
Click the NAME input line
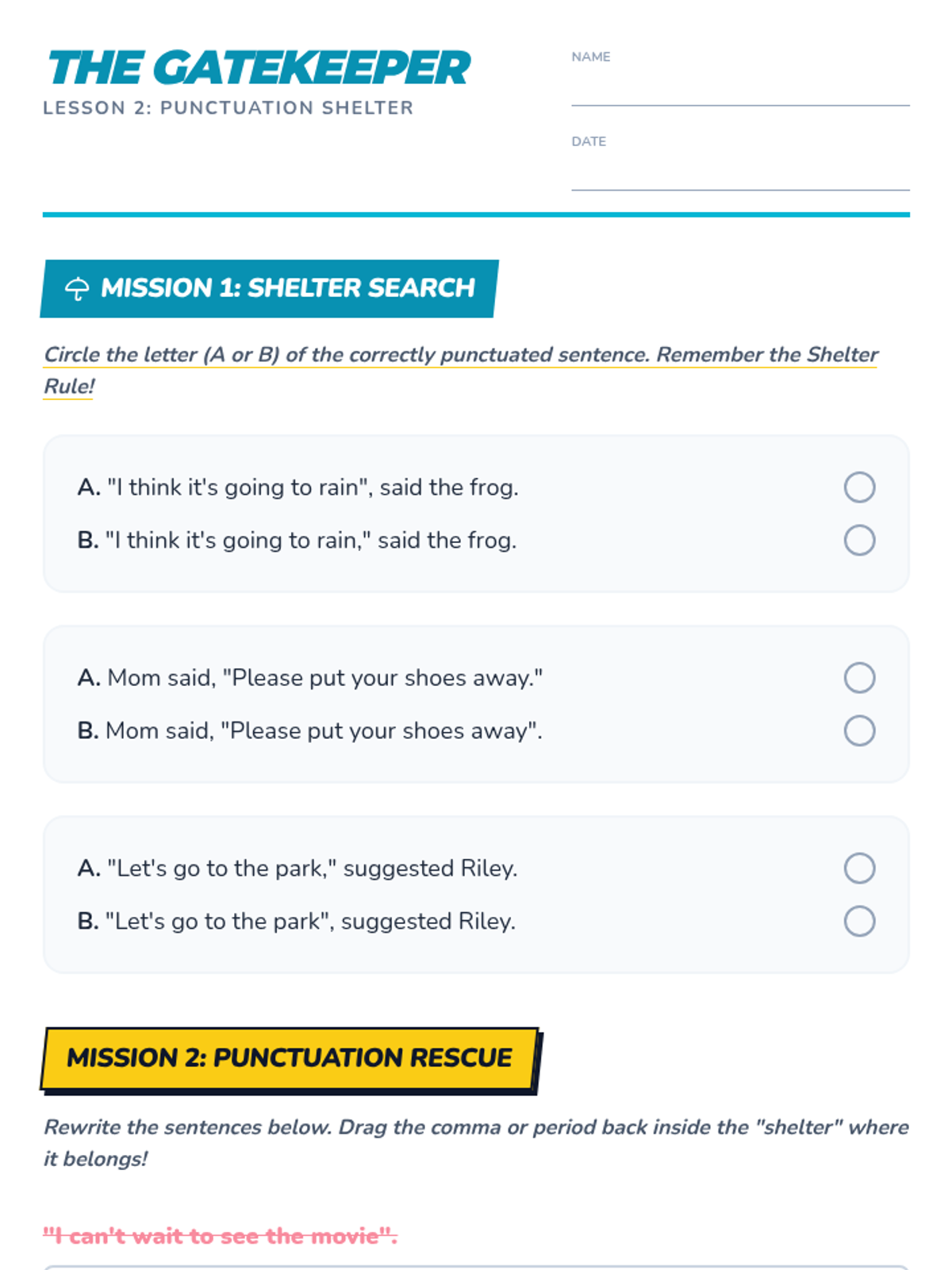(x=740, y=89)
